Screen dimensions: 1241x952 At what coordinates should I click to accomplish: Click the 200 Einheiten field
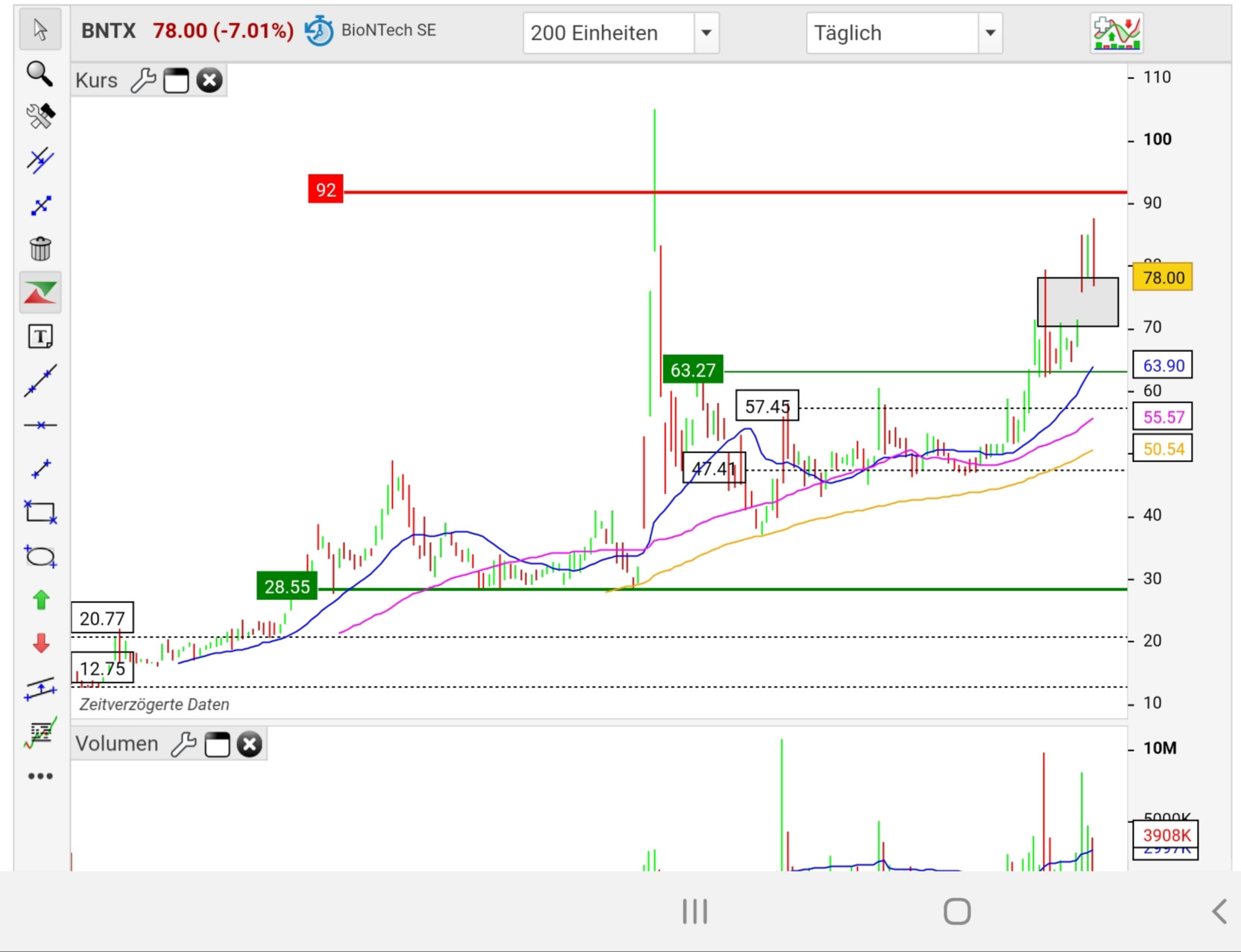point(609,33)
